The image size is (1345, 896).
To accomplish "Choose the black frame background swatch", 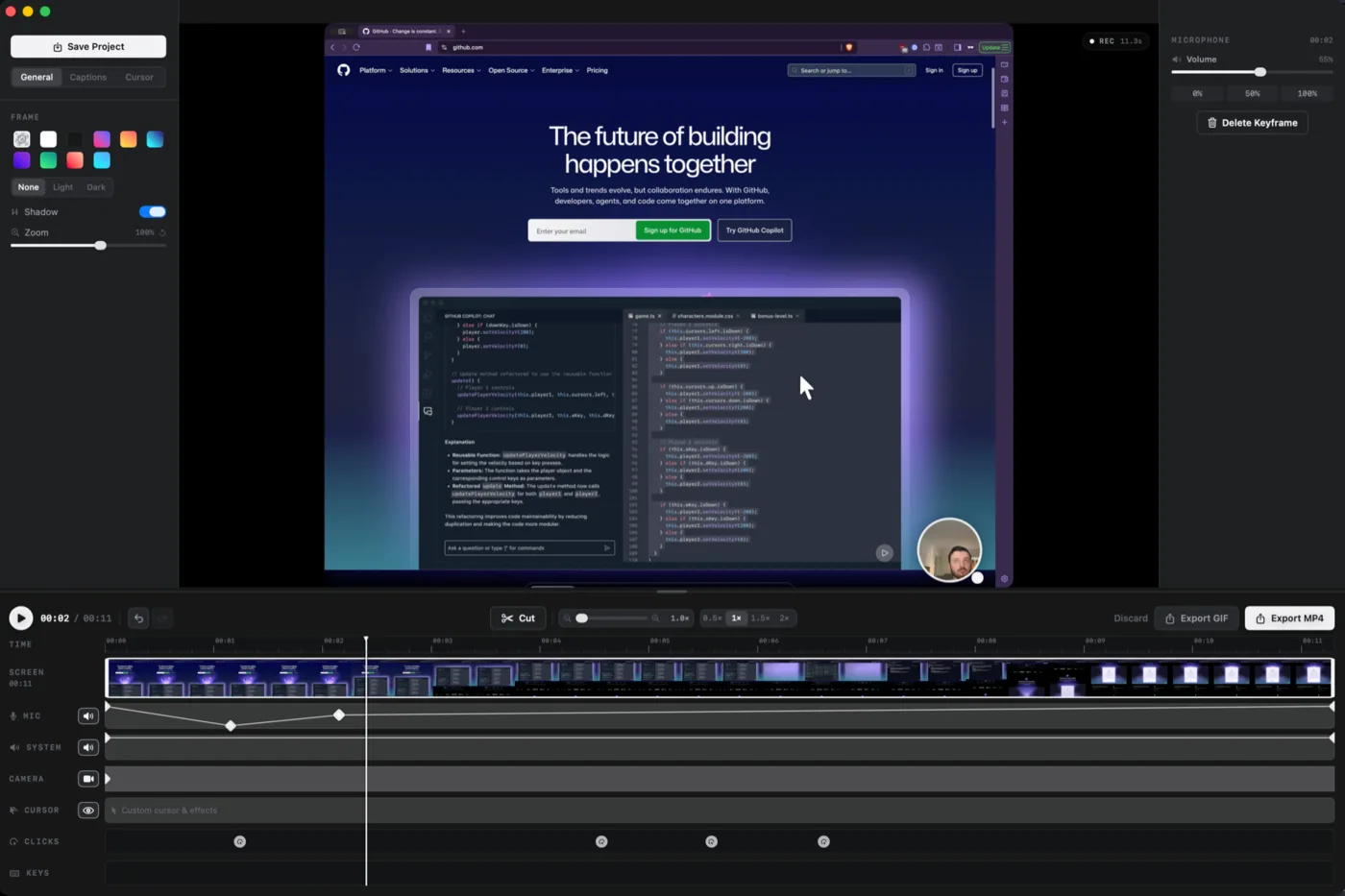I will click(x=75, y=139).
